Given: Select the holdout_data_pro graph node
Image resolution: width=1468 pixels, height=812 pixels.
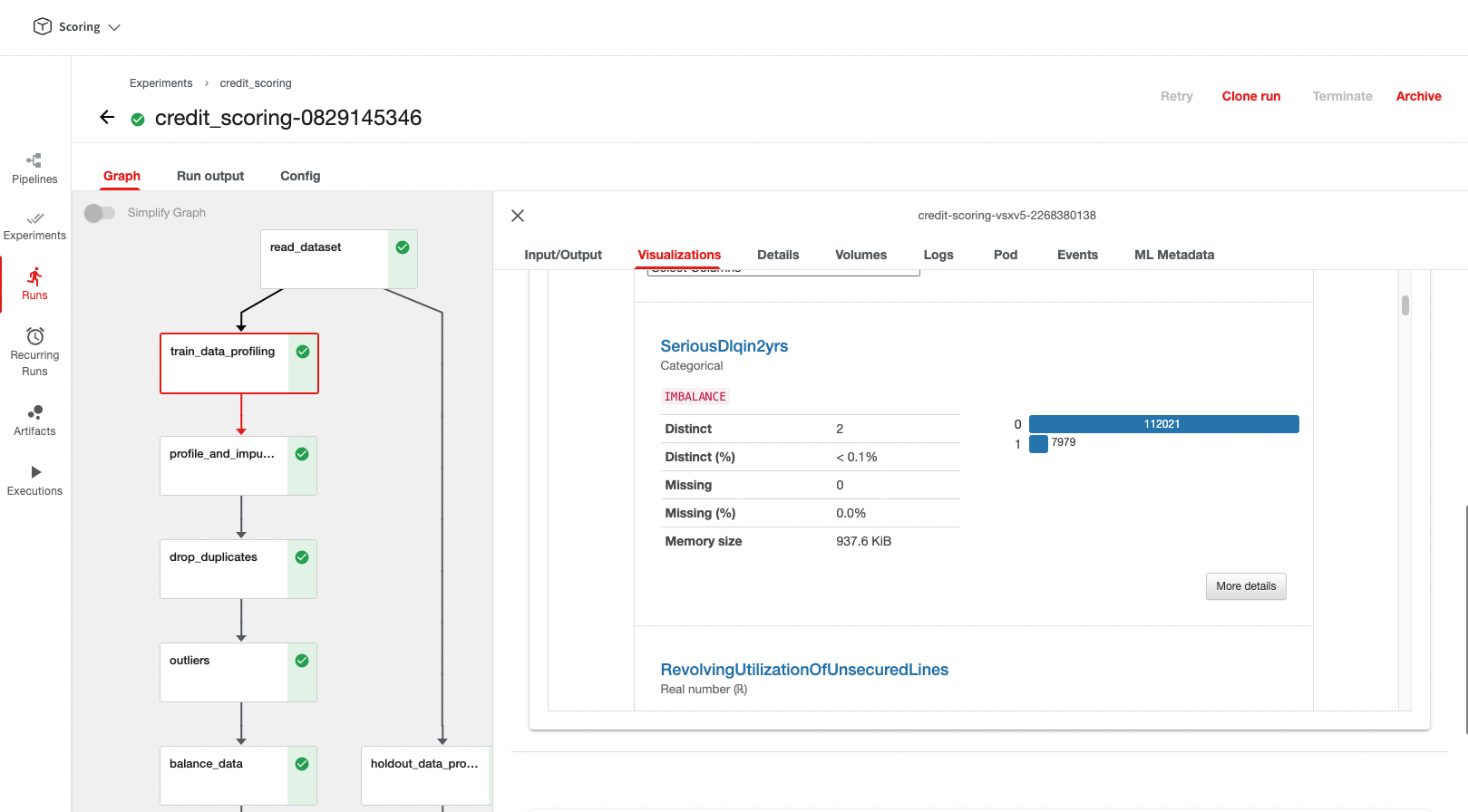Looking at the screenshot, I should (x=426, y=776).
